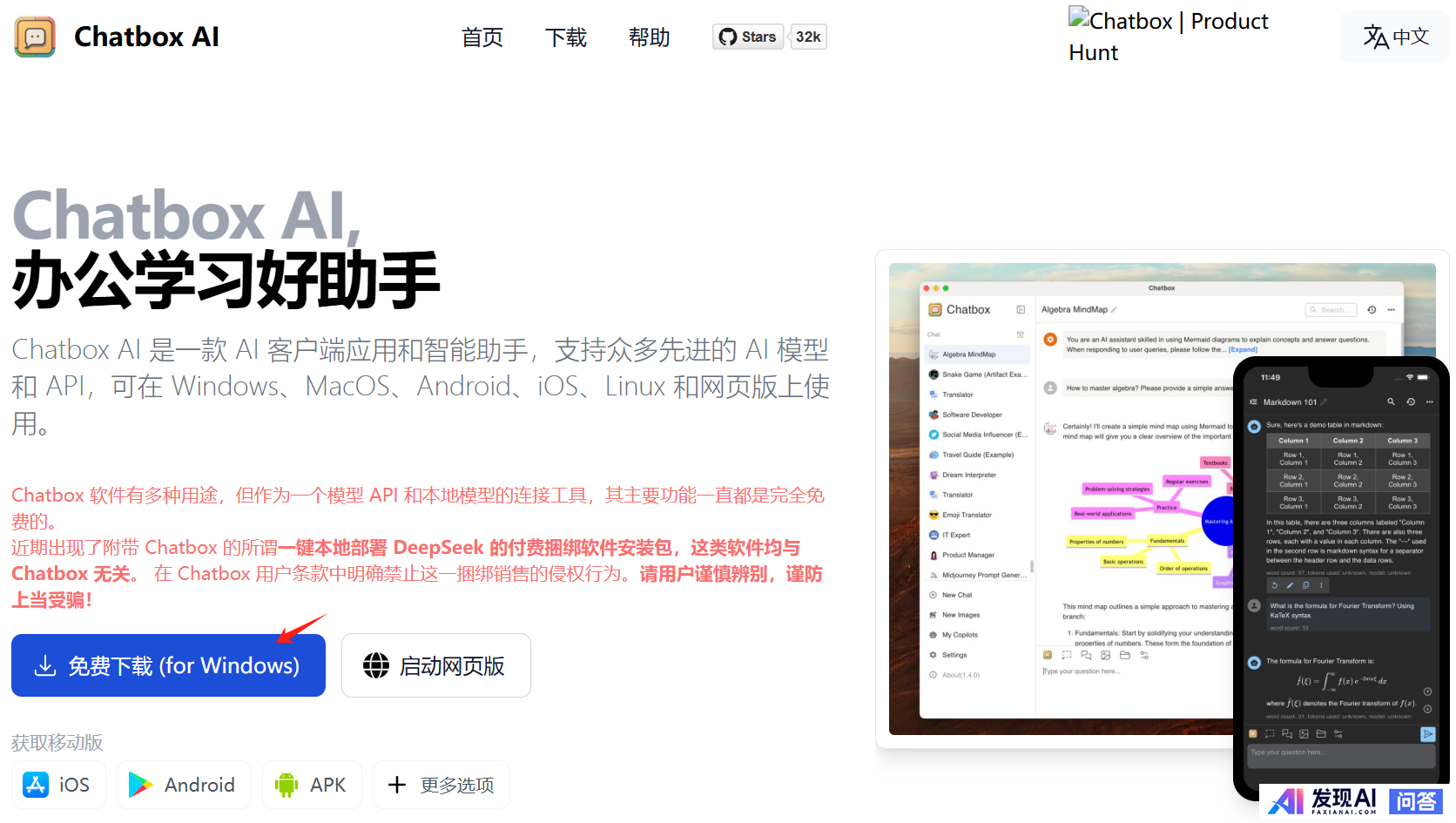Select Emoji Translator in screenshot sidebar
Screen dimensions: 1456x823
[977, 515]
